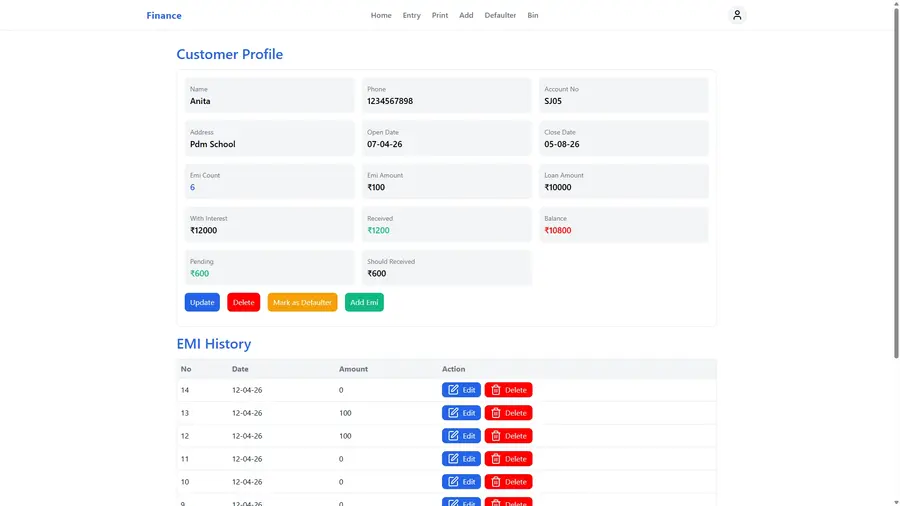Screen dimensions: 900x506
Task: Select With Interest value ₹12000
Action: (203, 231)
